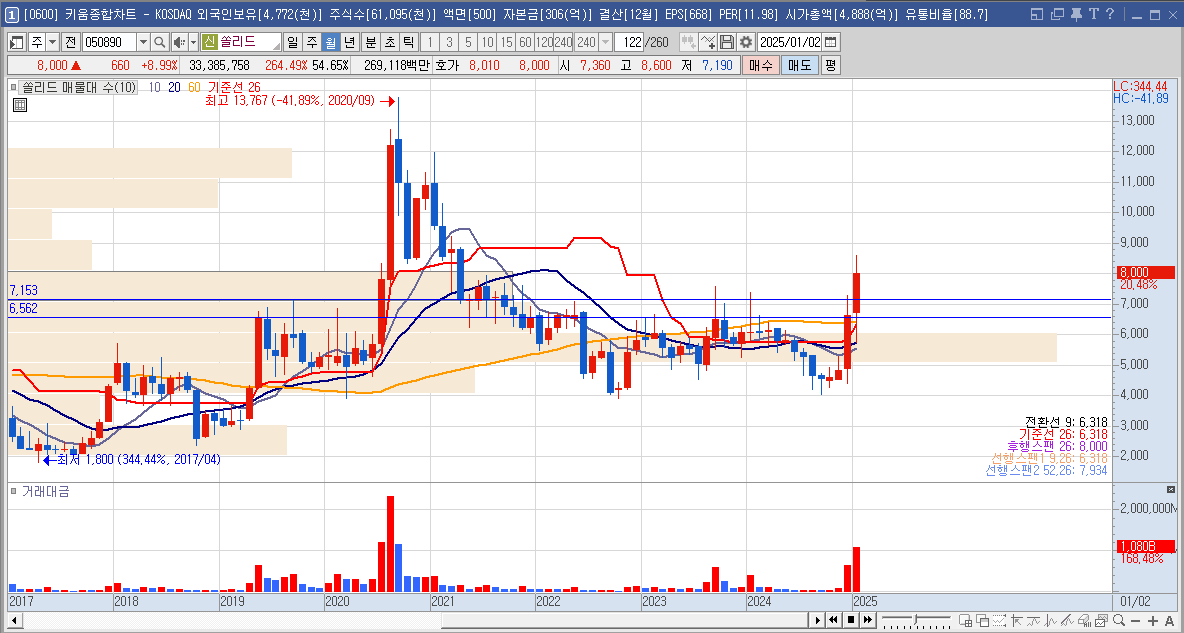This screenshot has height=633, width=1184.
Task: Select the 15 interval button
Action: click(506, 42)
